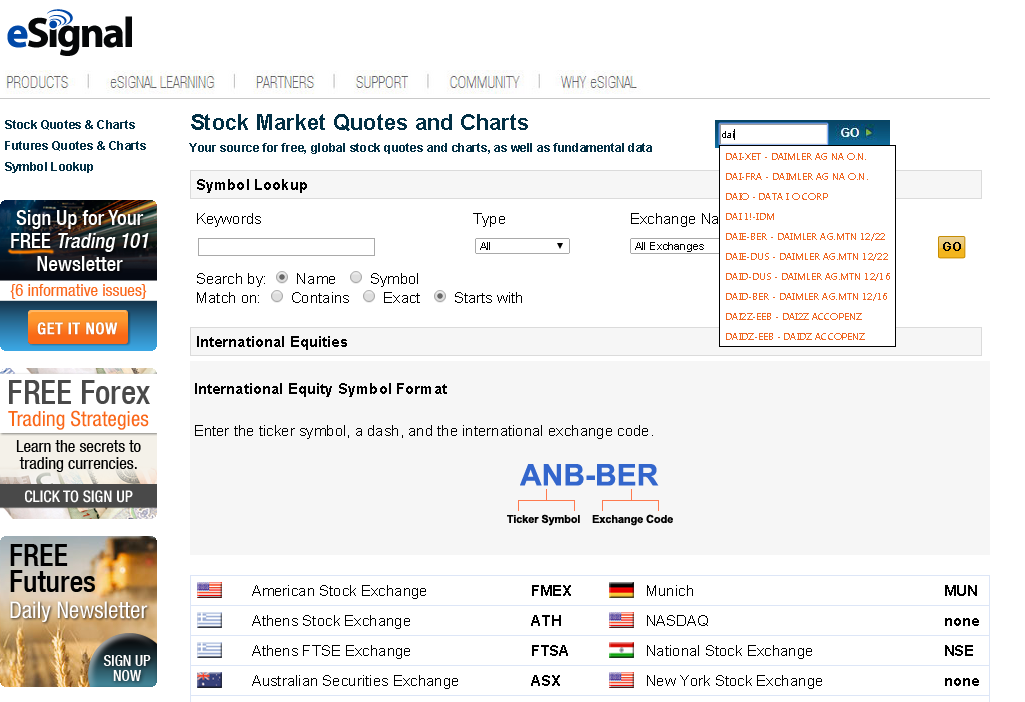Viewport: 1025px width, 702px height.
Task: Click the US flag next to NASDAQ
Action: tap(621, 620)
